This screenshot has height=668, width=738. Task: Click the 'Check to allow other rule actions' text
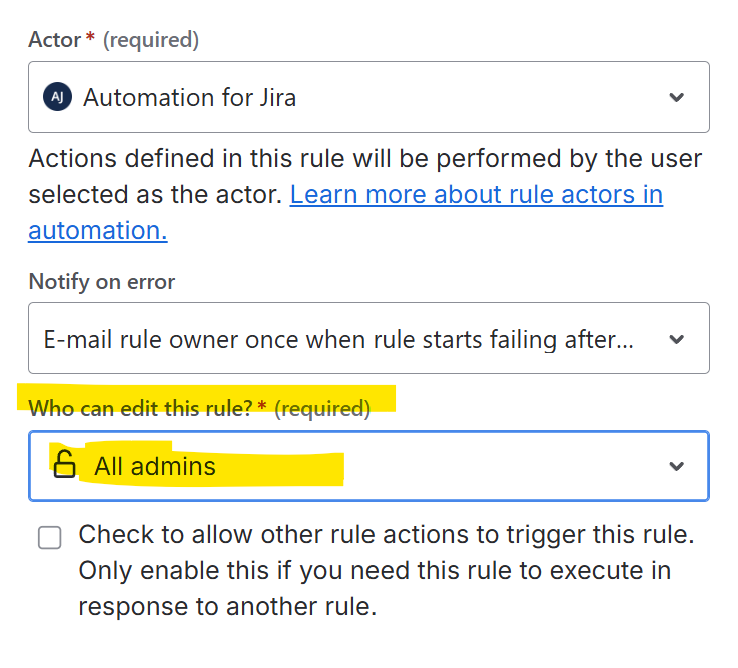click(386, 570)
